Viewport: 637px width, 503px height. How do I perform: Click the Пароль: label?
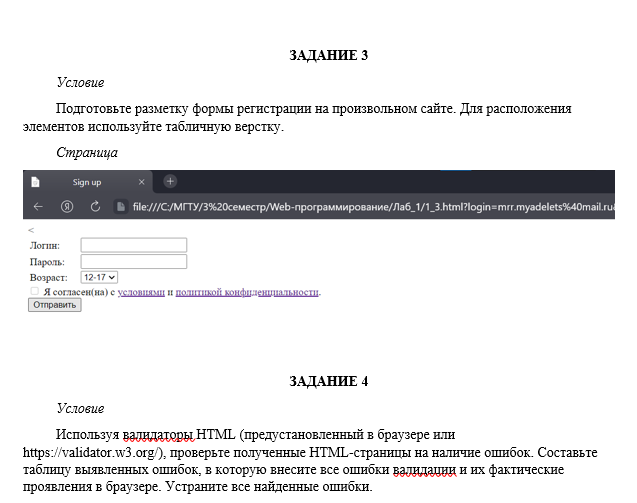coord(47,262)
